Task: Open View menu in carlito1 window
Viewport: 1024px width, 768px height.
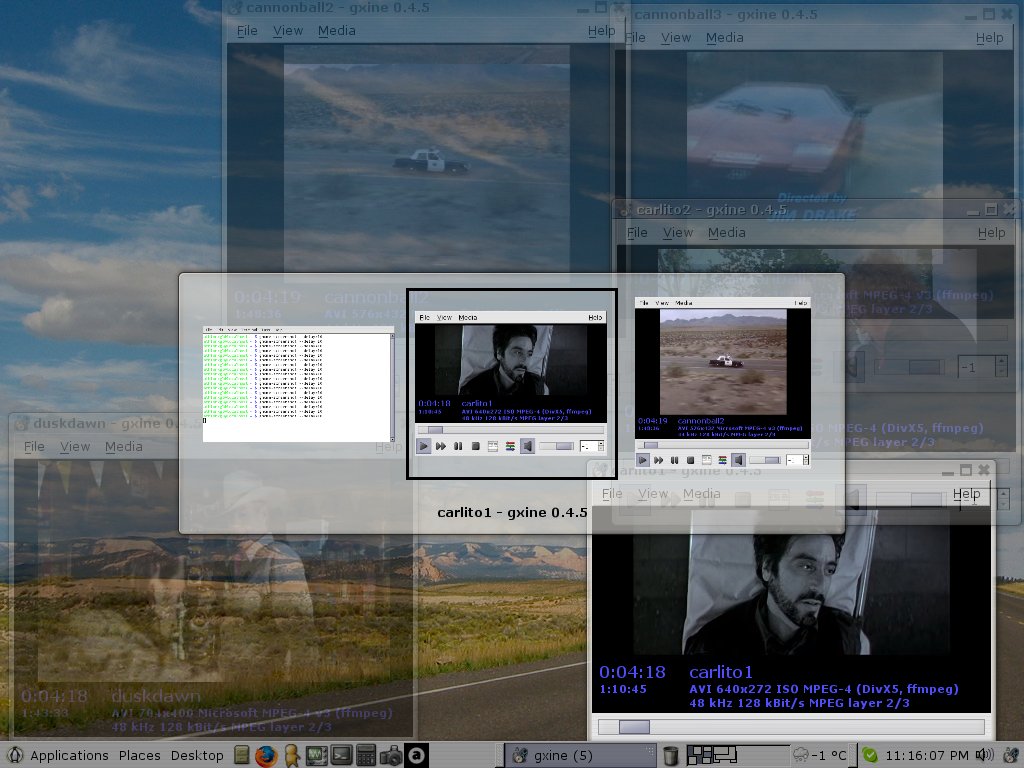Action: point(653,494)
